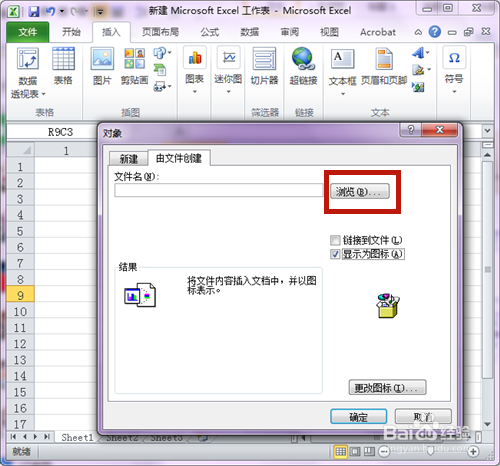Click the Signature Line icon

418,70
